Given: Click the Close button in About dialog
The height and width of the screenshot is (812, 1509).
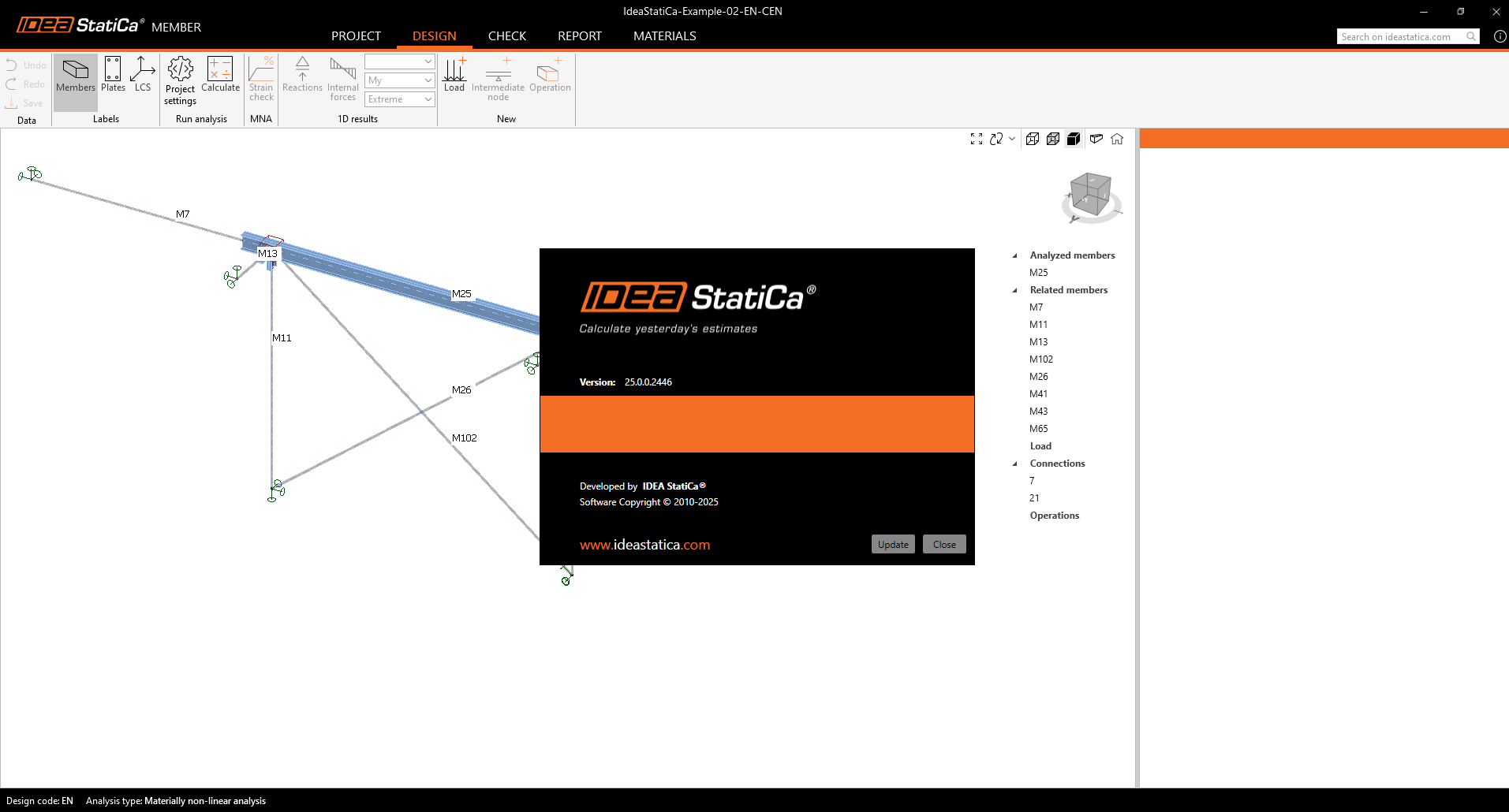Looking at the screenshot, I should [944, 545].
